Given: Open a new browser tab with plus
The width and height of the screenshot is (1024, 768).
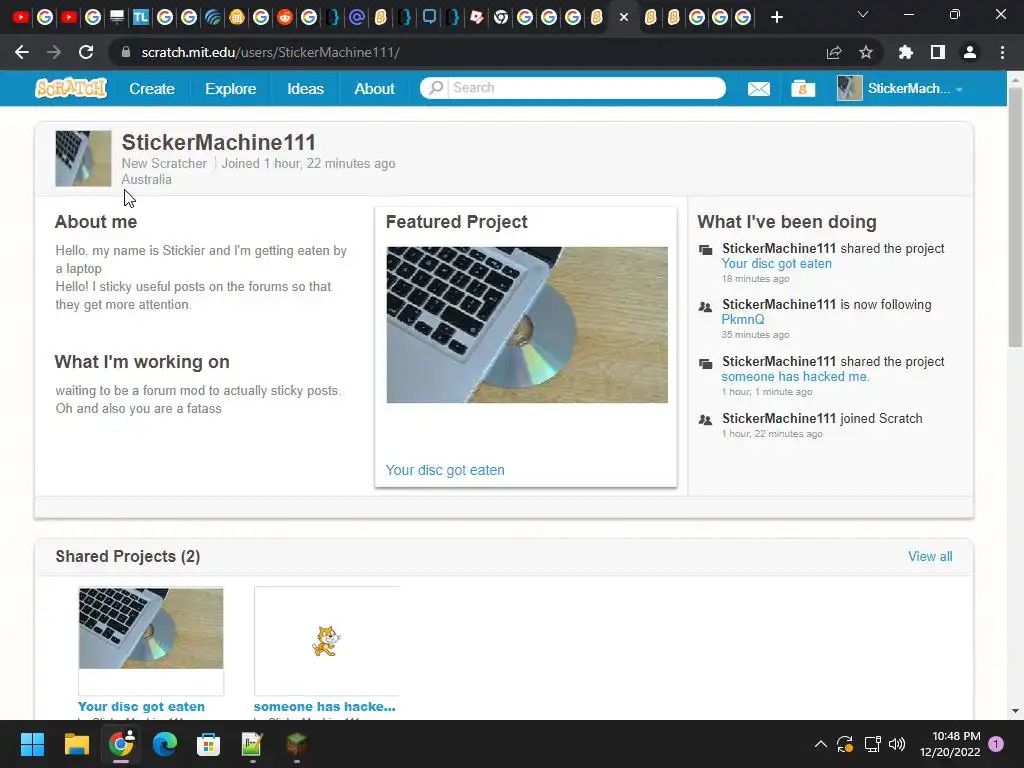Looking at the screenshot, I should tap(776, 17).
